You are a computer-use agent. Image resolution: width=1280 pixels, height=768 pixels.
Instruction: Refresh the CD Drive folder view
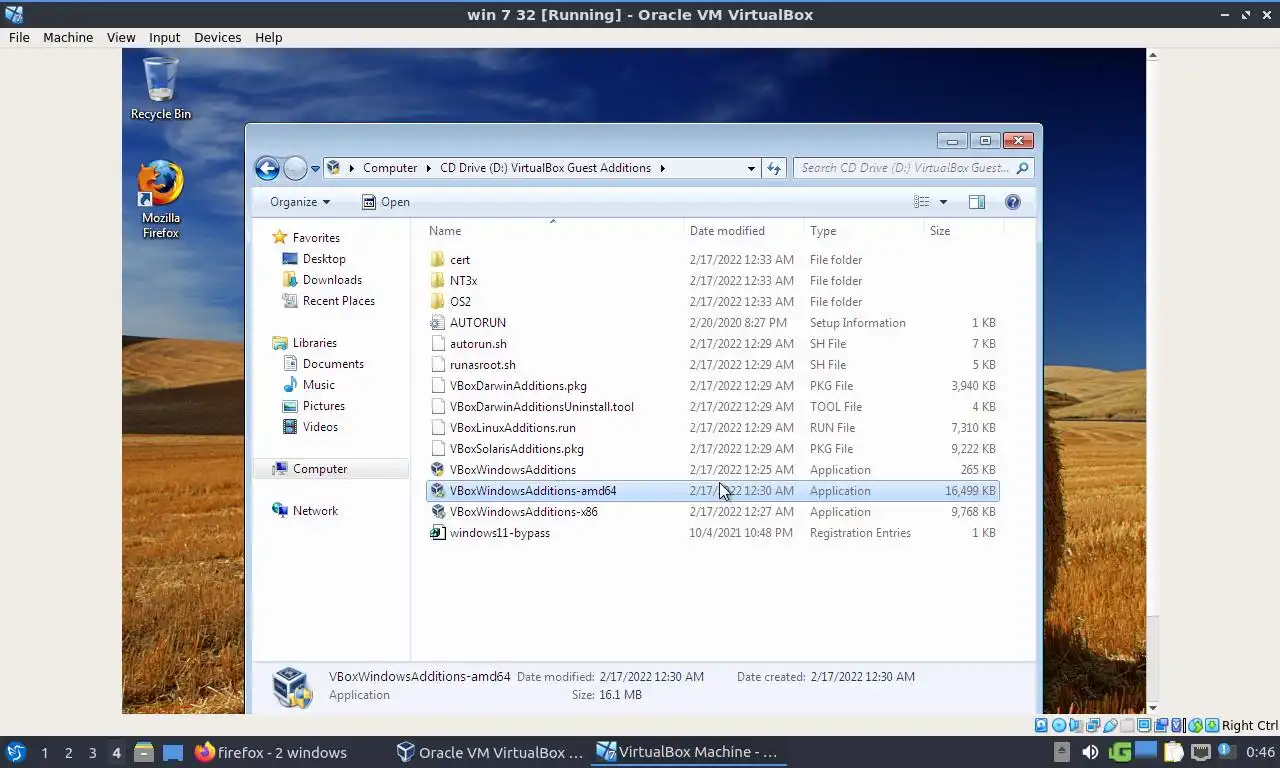(x=773, y=168)
